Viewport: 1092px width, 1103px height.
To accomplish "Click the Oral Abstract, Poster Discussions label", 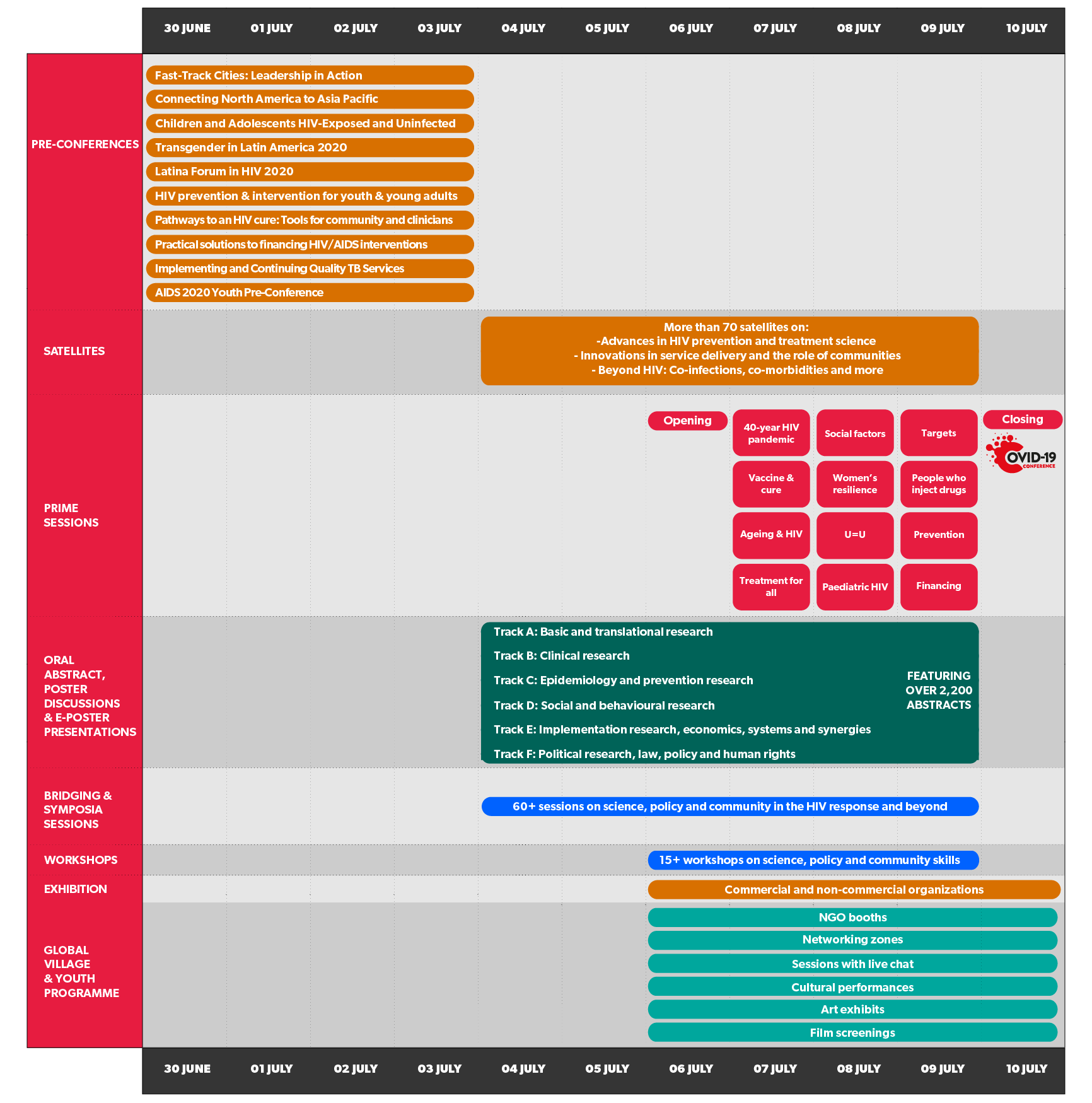I will [90, 696].
